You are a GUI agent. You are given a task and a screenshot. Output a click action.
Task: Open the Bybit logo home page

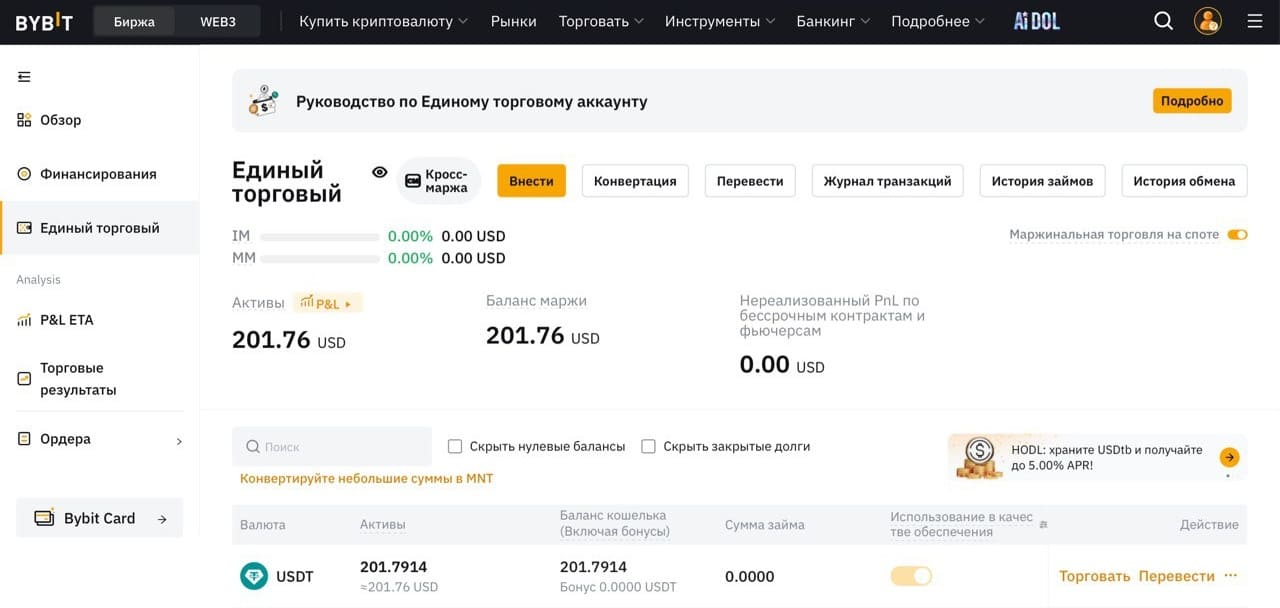tap(43, 21)
